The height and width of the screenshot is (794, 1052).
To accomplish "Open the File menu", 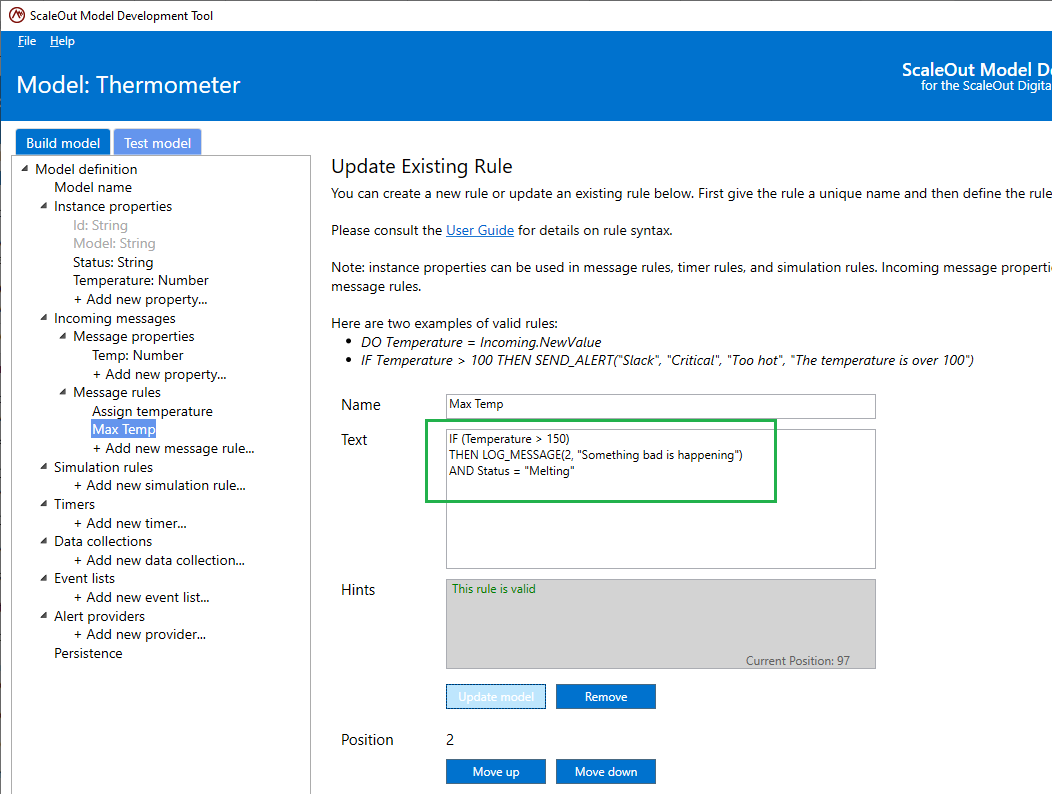I will click(x=27, y=41).
